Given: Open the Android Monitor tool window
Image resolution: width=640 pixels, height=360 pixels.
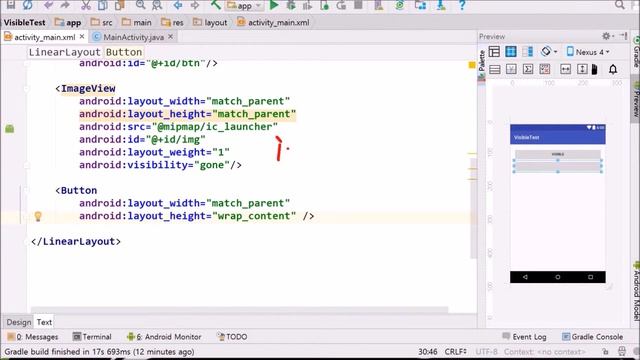Looking at the screenshot, I should [164, 337].
